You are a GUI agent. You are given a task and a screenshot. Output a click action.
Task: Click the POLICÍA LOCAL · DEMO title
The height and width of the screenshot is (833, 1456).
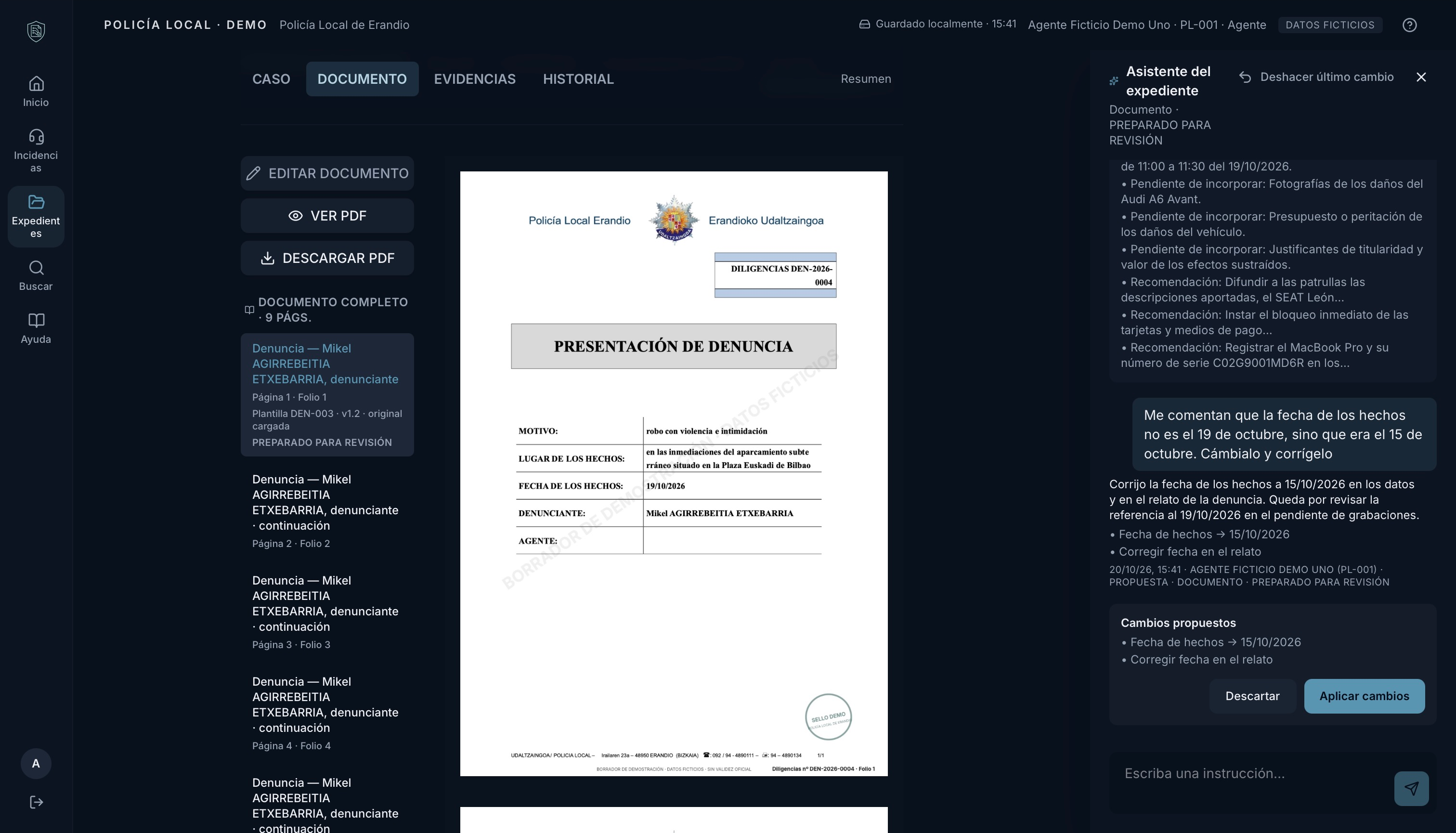click(185, 25)
